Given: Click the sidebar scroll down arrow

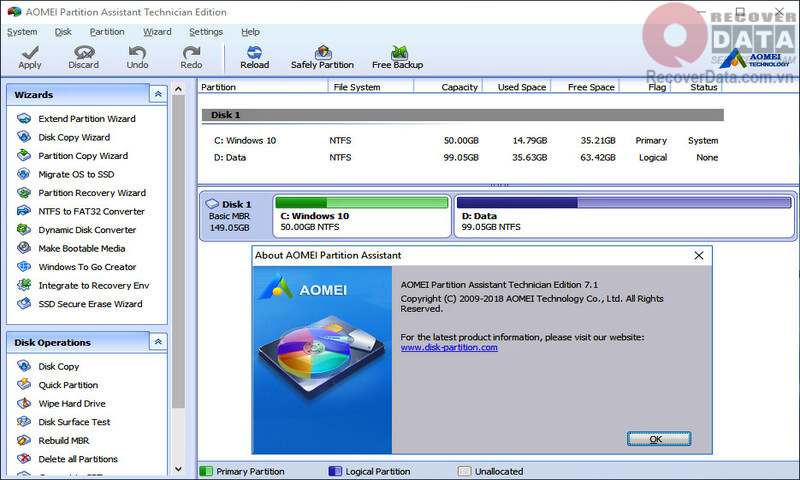Looking at the screenshot, I should (x=178, y=469).
